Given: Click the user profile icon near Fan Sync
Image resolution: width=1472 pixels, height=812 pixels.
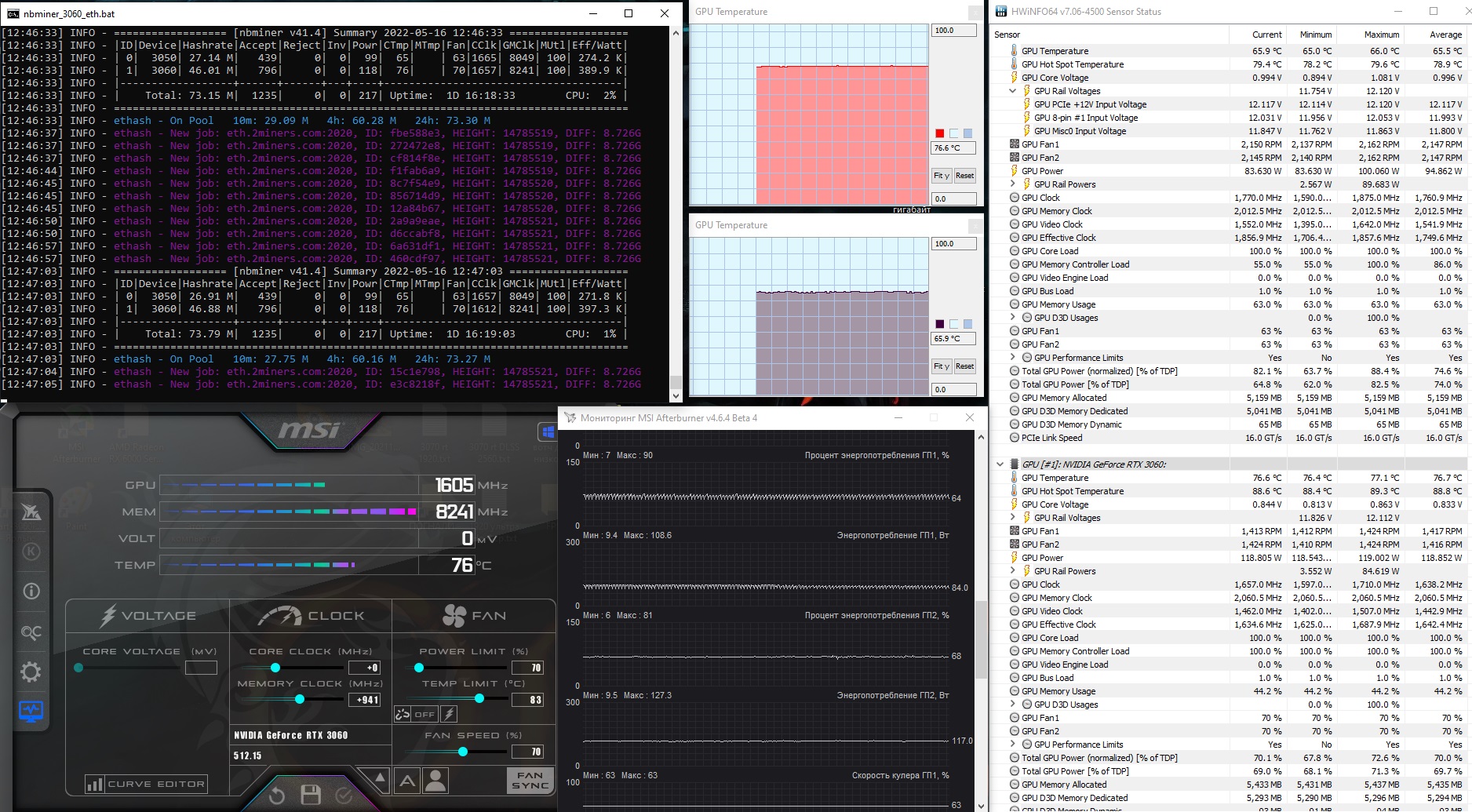Looking at the screenshot, I should (x=435, y=780).
